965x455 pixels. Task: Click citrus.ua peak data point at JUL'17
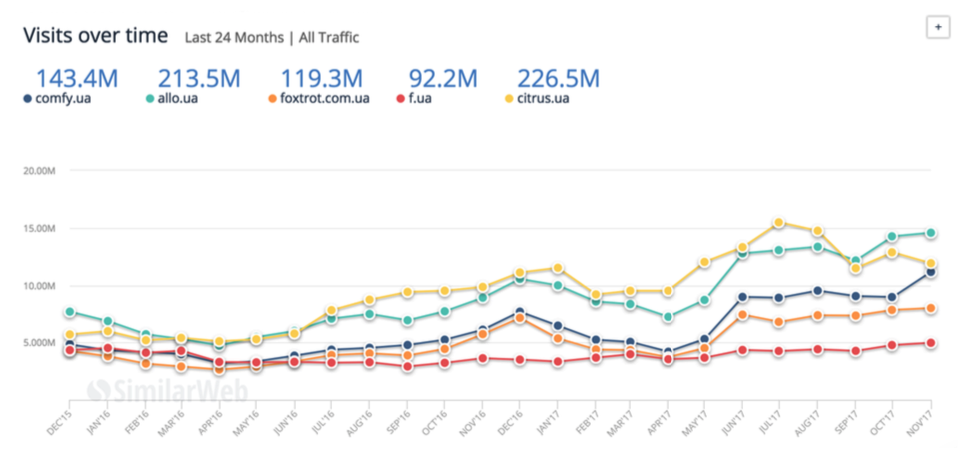click(x=779, y=223)
